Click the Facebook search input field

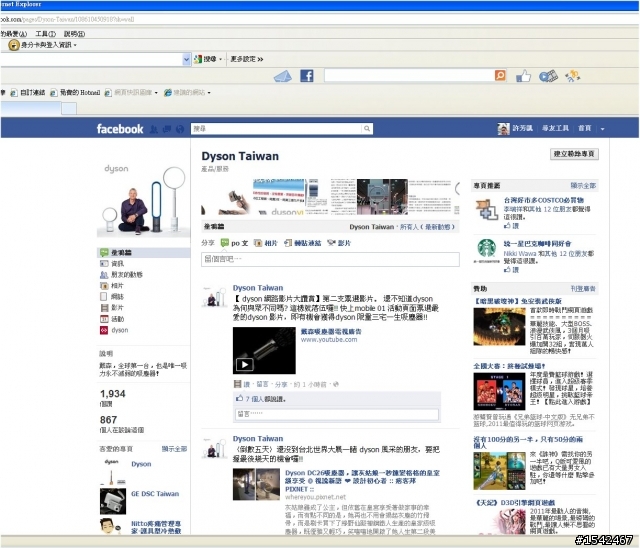[x=276, y=129]
